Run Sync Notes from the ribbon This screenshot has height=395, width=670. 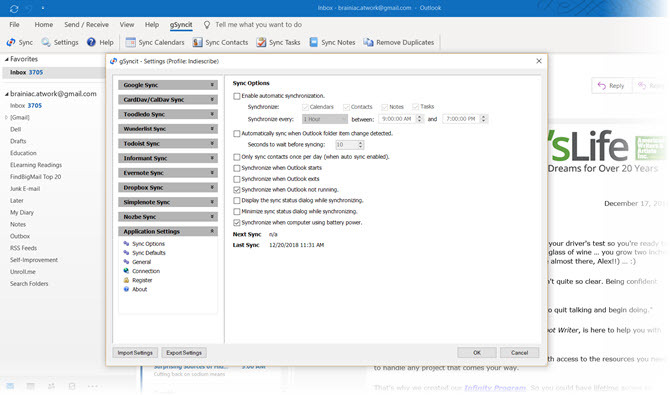click(x=332, y=42)
